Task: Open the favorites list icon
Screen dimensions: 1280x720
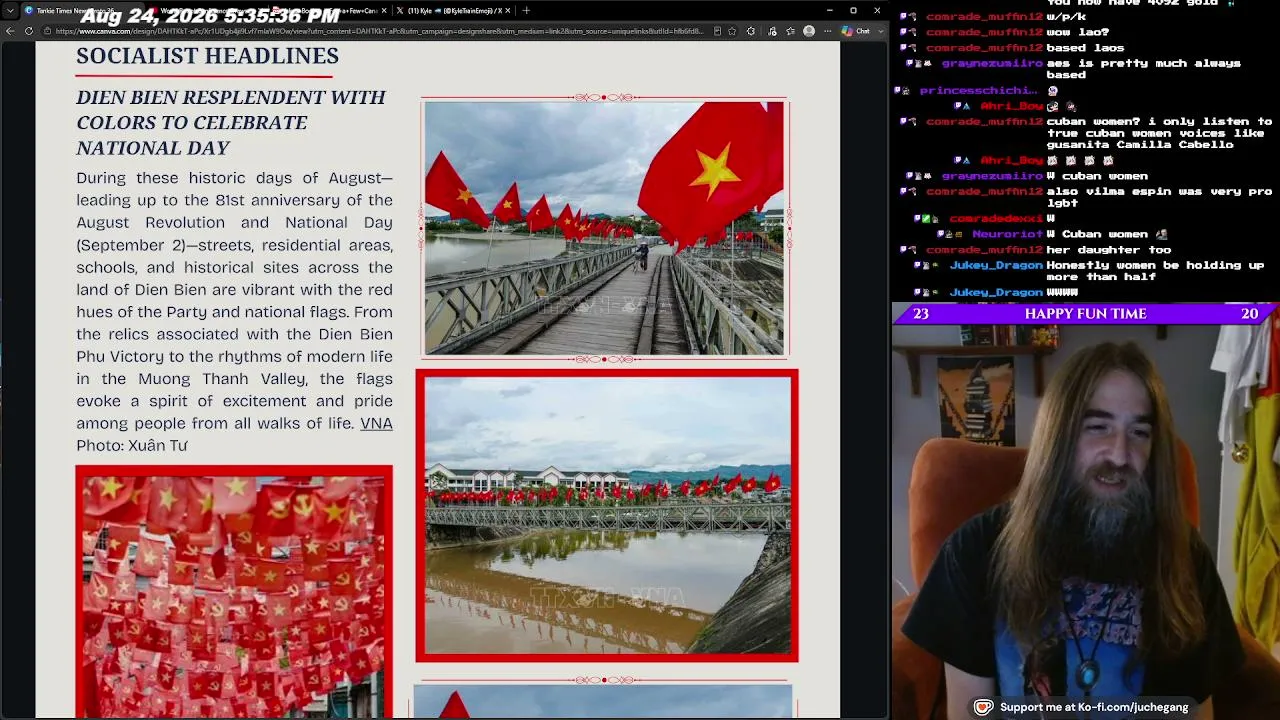Action: point(790,31)
